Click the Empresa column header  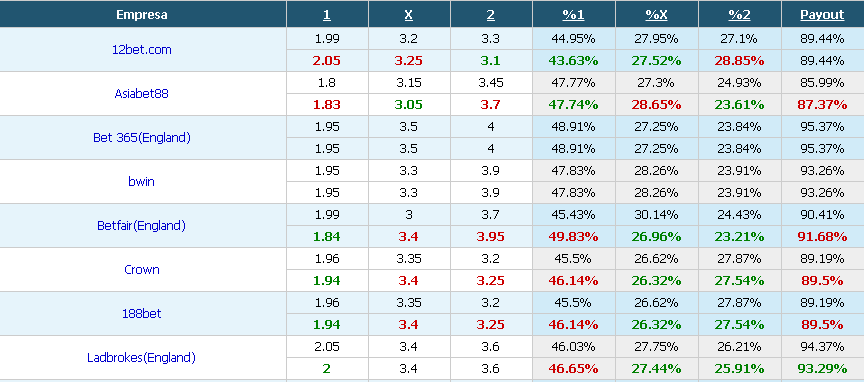(142, 15)
